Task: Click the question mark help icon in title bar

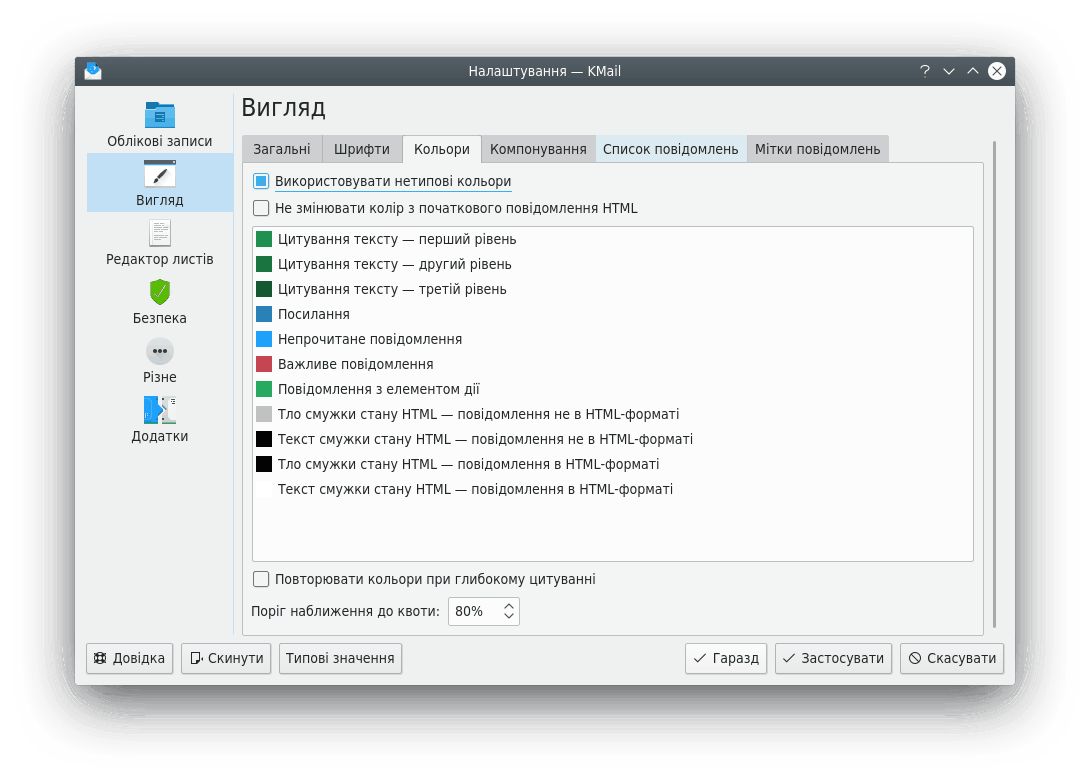Action: point(925,71)
